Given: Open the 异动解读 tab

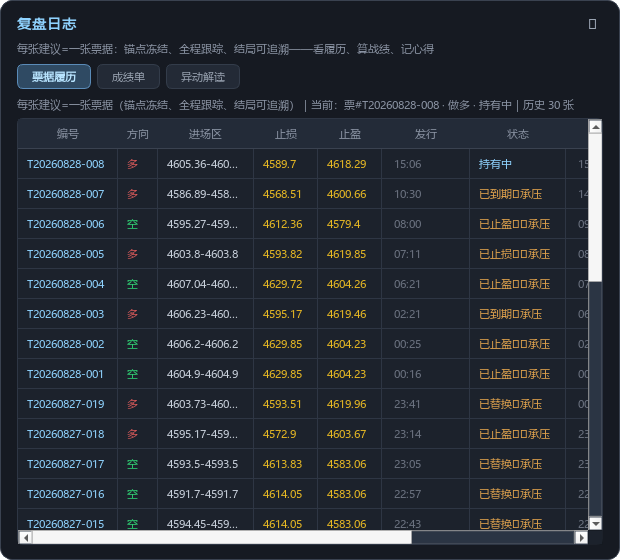Looking at the screenshot, I should pyautogui.click(x=203, y=77).
